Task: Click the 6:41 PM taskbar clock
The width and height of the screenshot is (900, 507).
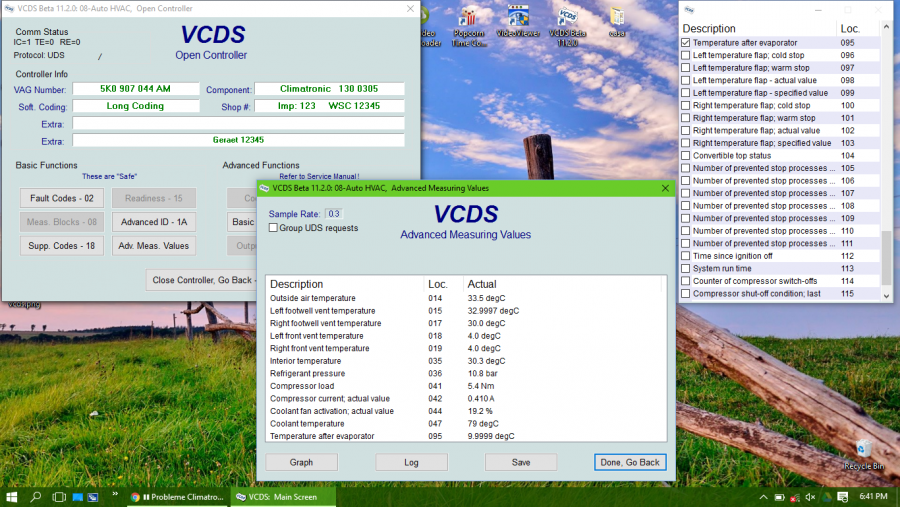Action: click(874, 496)
